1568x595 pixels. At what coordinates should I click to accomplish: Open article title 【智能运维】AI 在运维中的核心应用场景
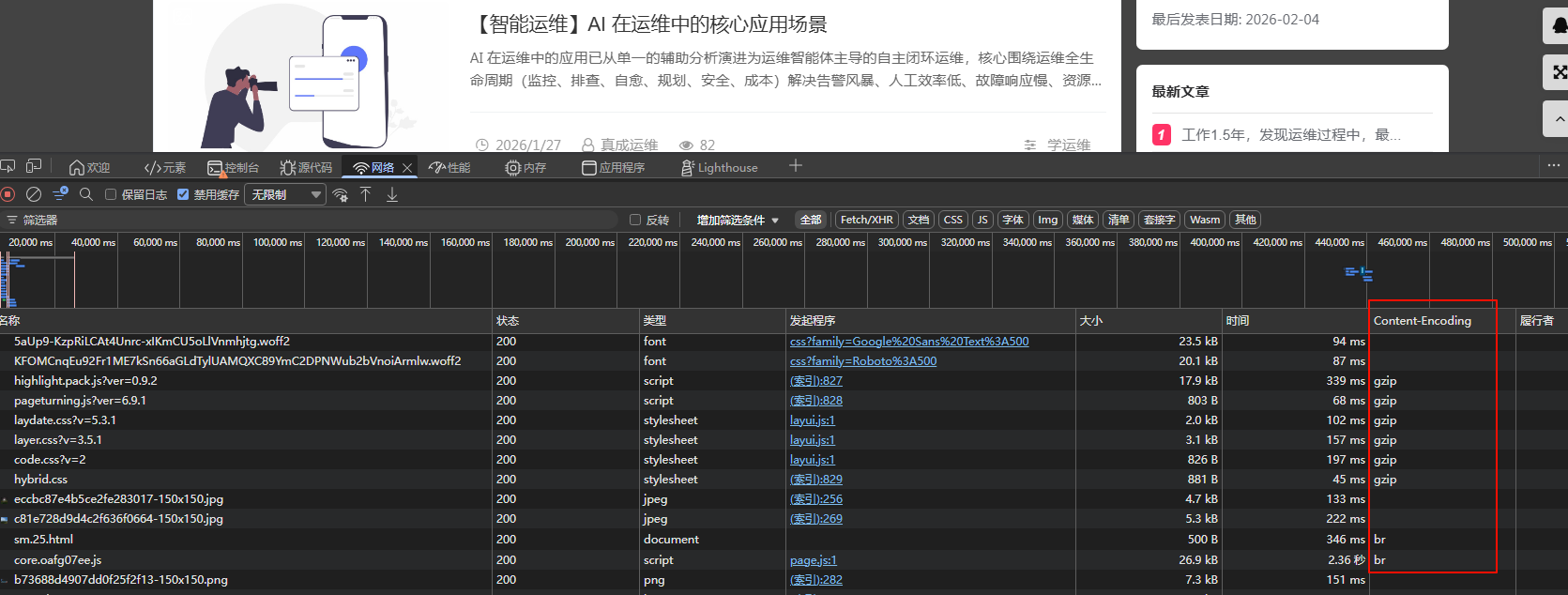click(647, 24)
